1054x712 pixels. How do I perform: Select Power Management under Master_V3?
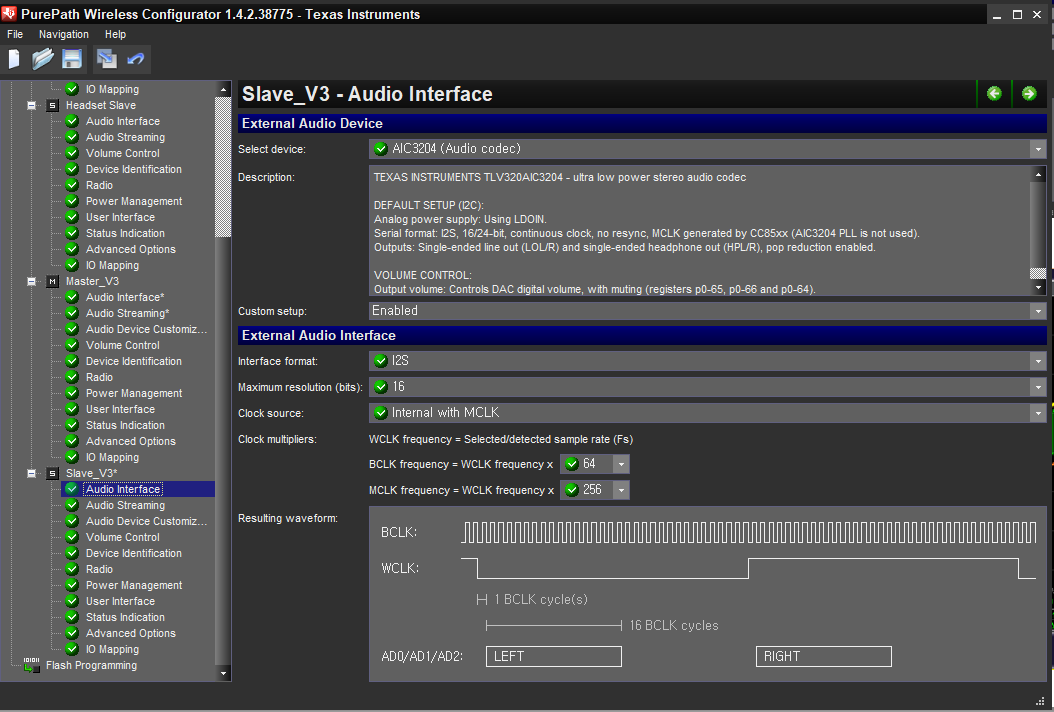tap(134, 393)
